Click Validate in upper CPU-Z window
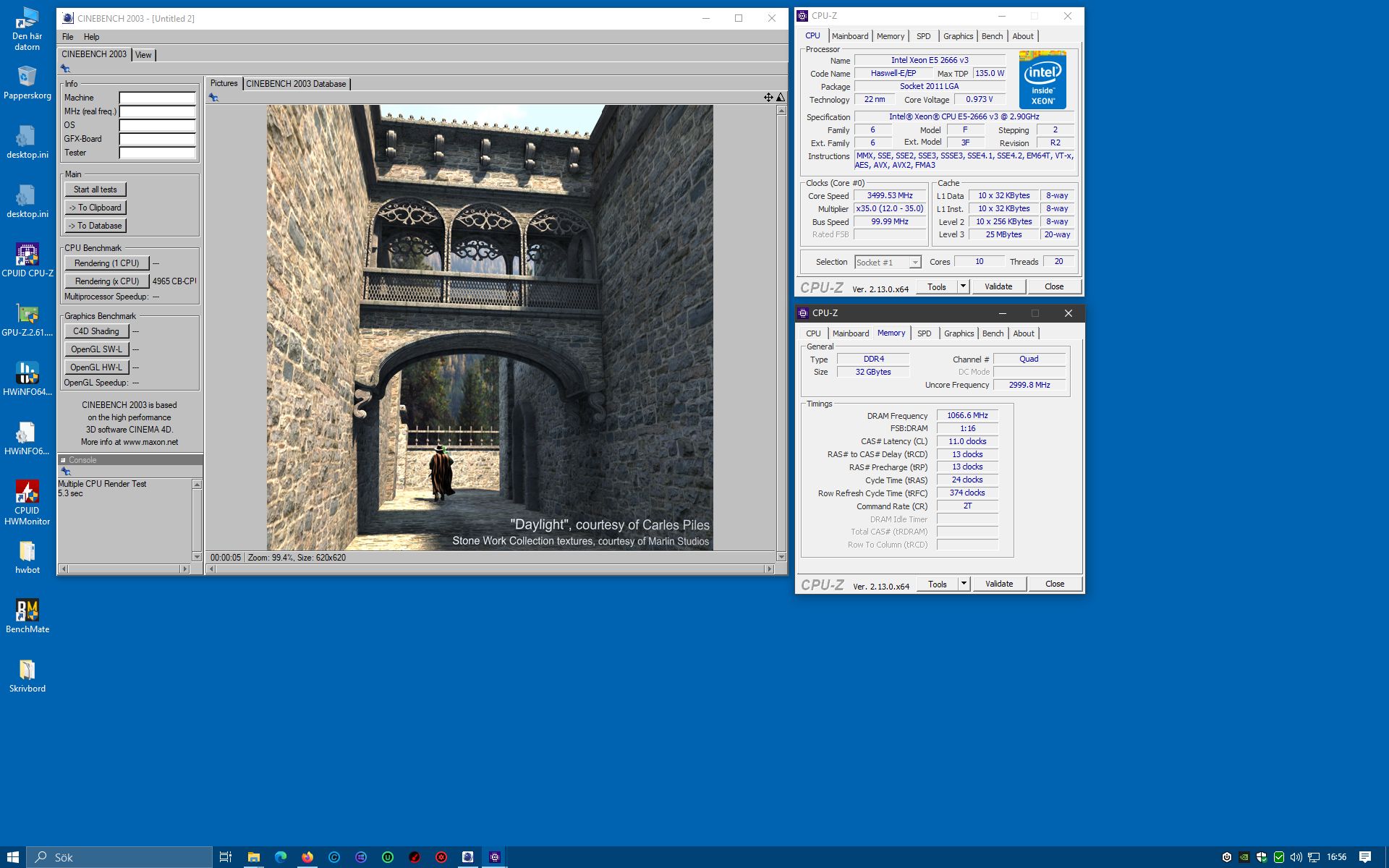1389x868 pixels. (x=998, y=286)
